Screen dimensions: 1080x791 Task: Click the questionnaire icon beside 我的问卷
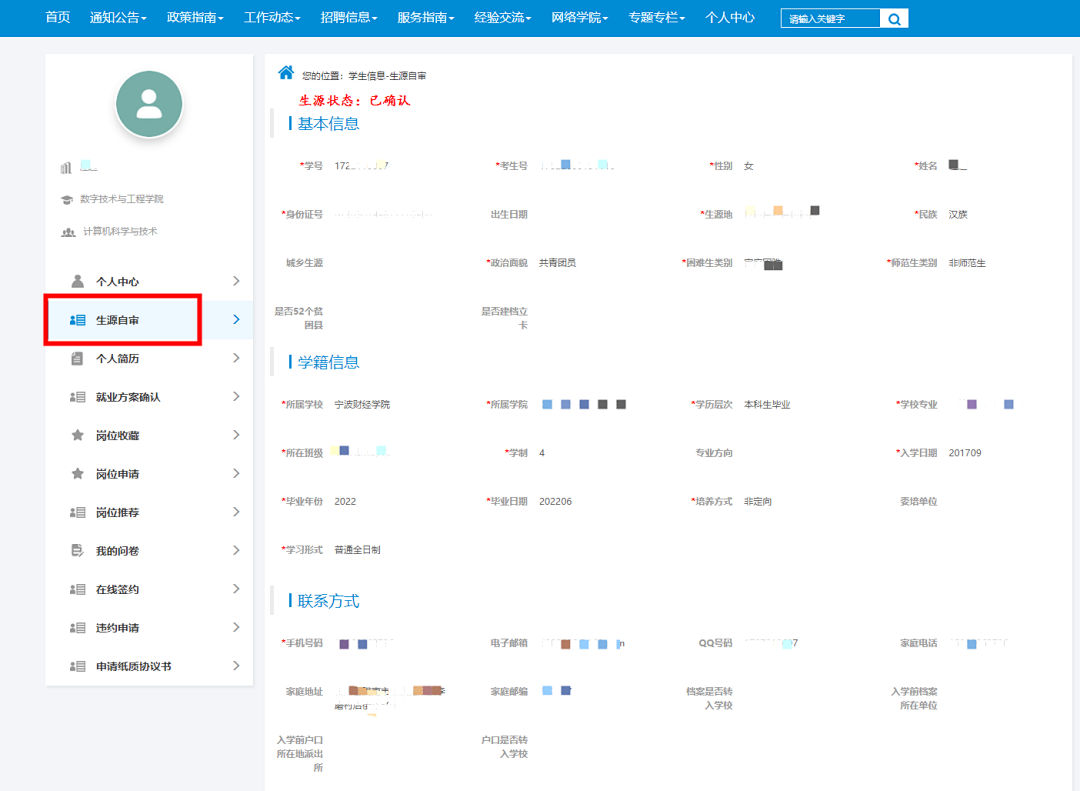(78, 551)
